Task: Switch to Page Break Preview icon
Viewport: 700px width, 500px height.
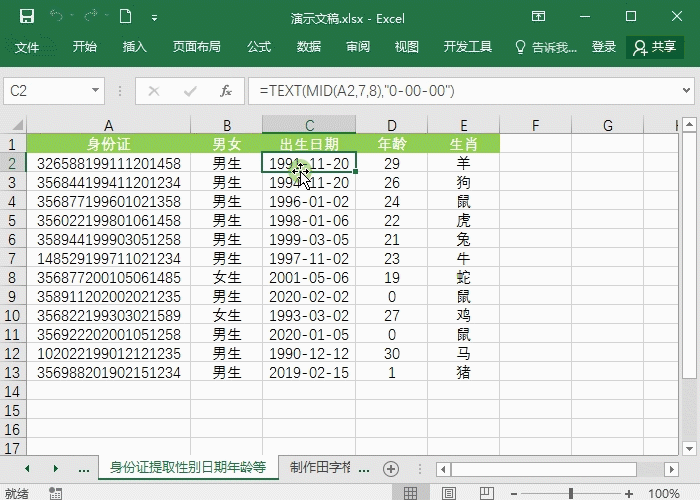Action: point(487,493)
